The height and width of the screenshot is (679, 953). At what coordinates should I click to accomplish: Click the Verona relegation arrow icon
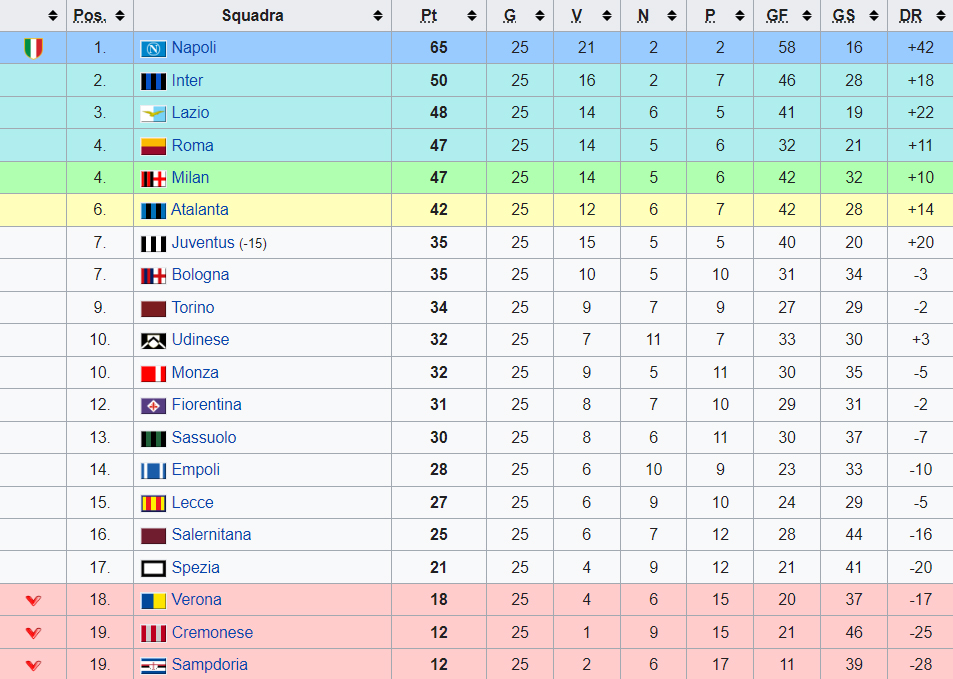33,601
